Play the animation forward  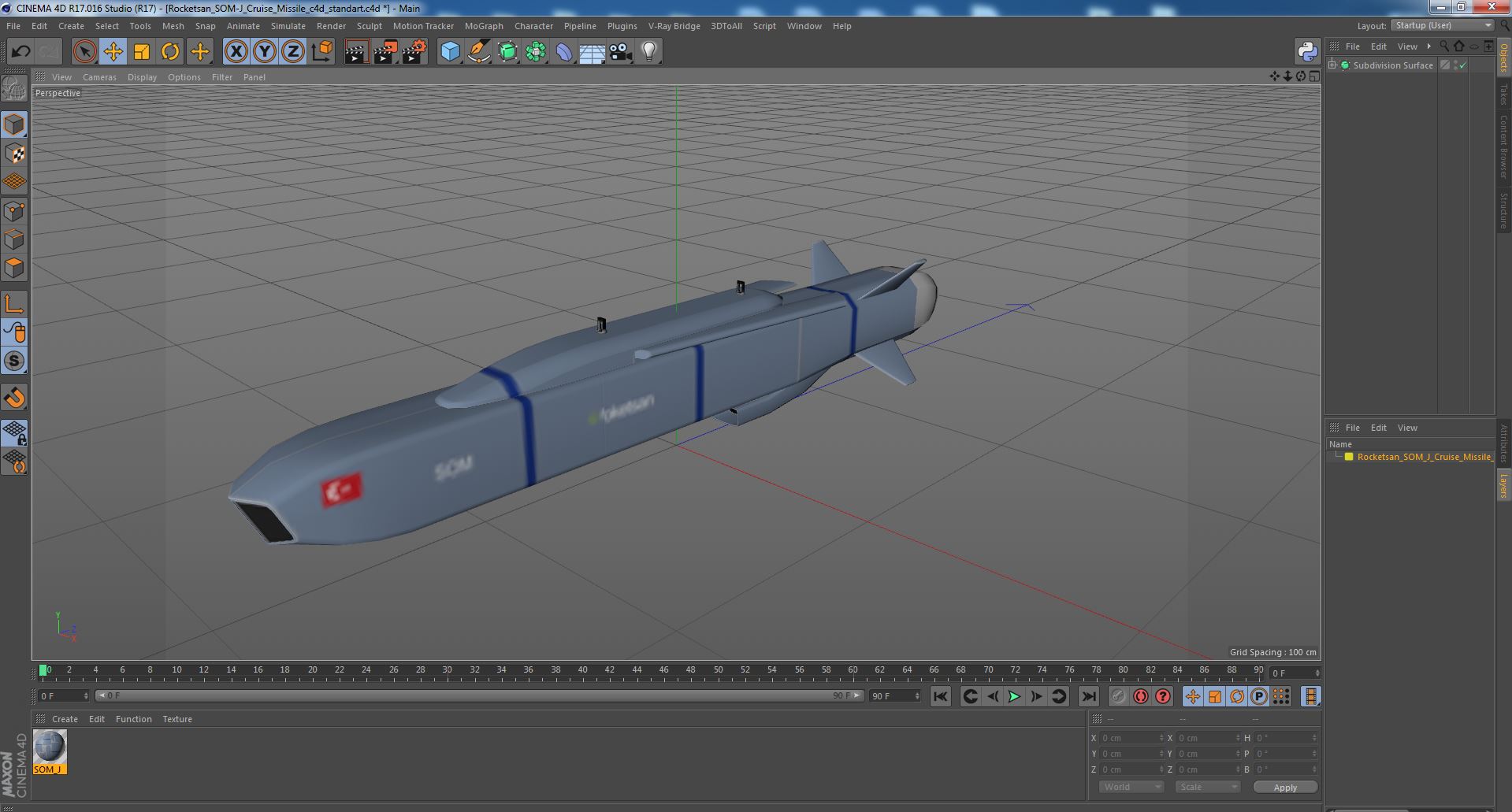click(1014, 696)
